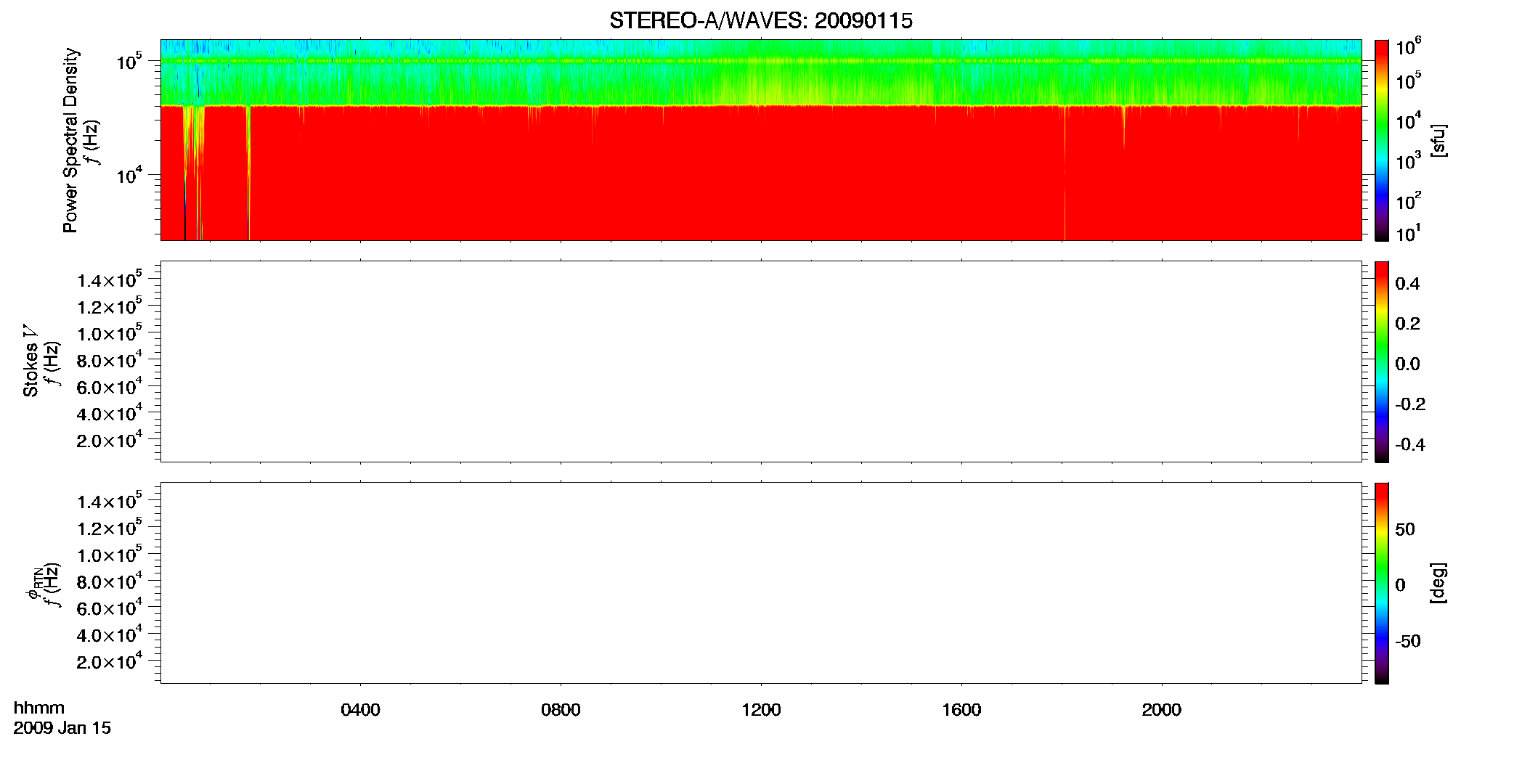This screenshot has height=784, width=1522.
Task: Click the empty Stokes V plot panel
Action: point(761,362)
